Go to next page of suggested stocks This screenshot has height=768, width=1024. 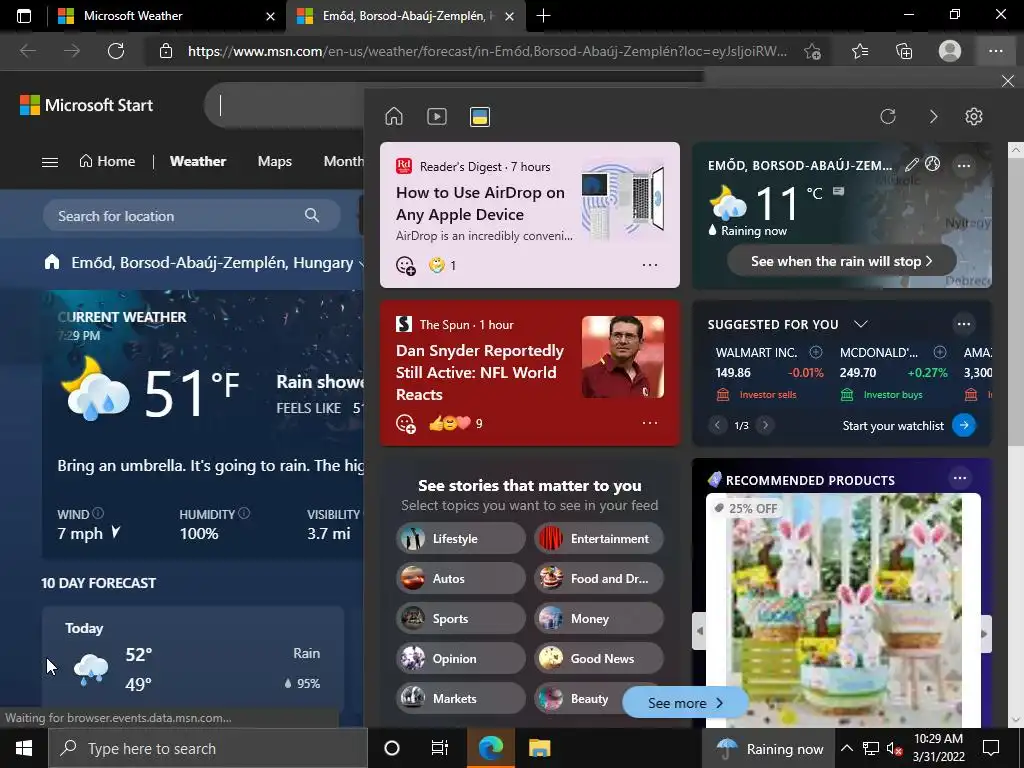765,425
